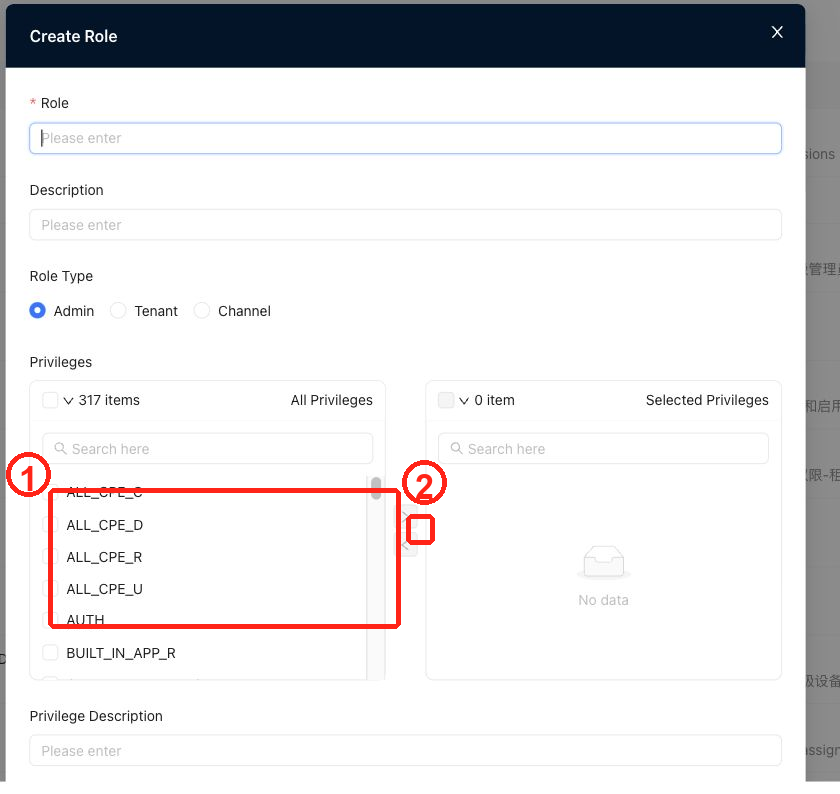Click the Privilege Description input field

[405, 751]
